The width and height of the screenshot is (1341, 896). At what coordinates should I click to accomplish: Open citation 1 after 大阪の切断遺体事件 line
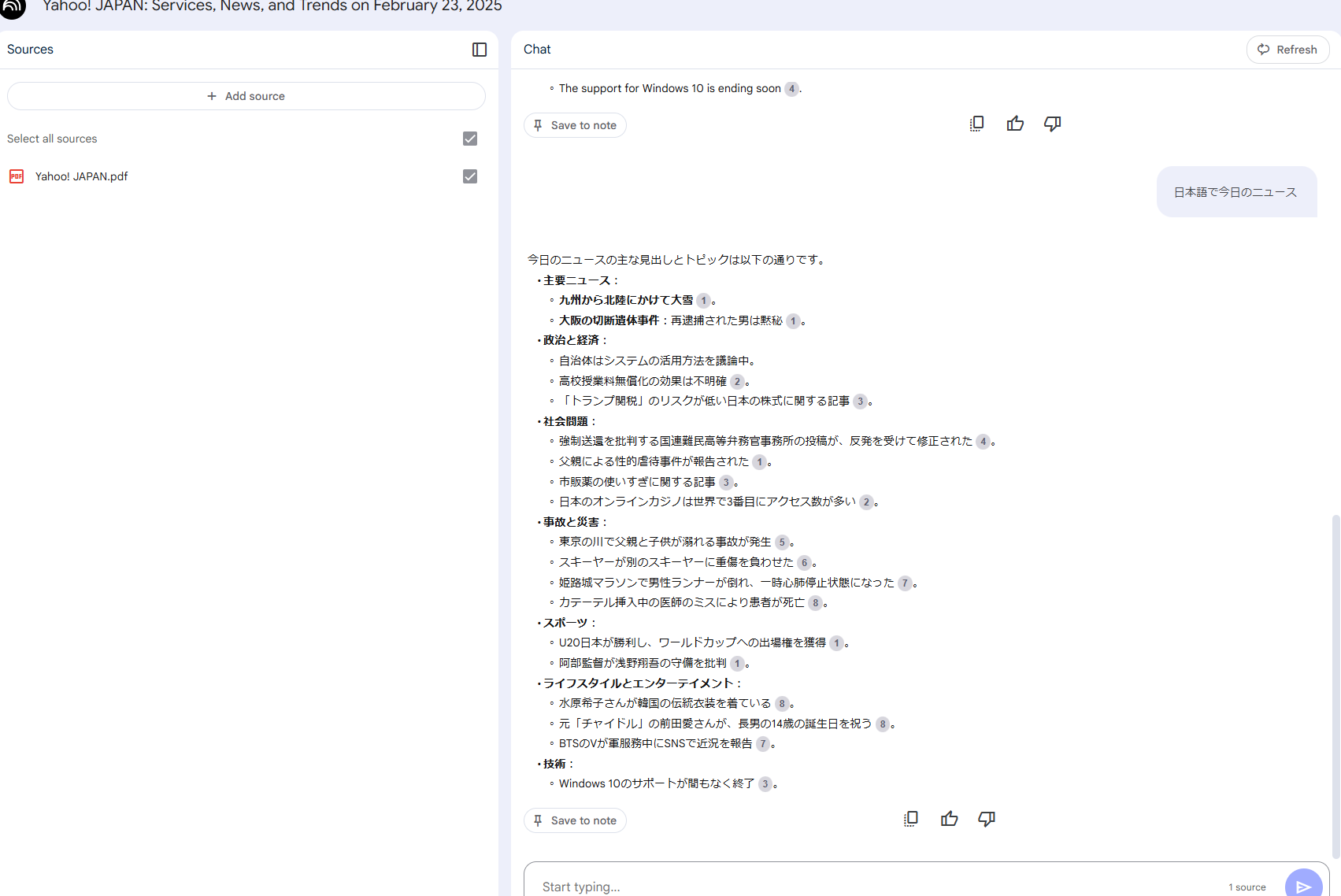[794, 321]
